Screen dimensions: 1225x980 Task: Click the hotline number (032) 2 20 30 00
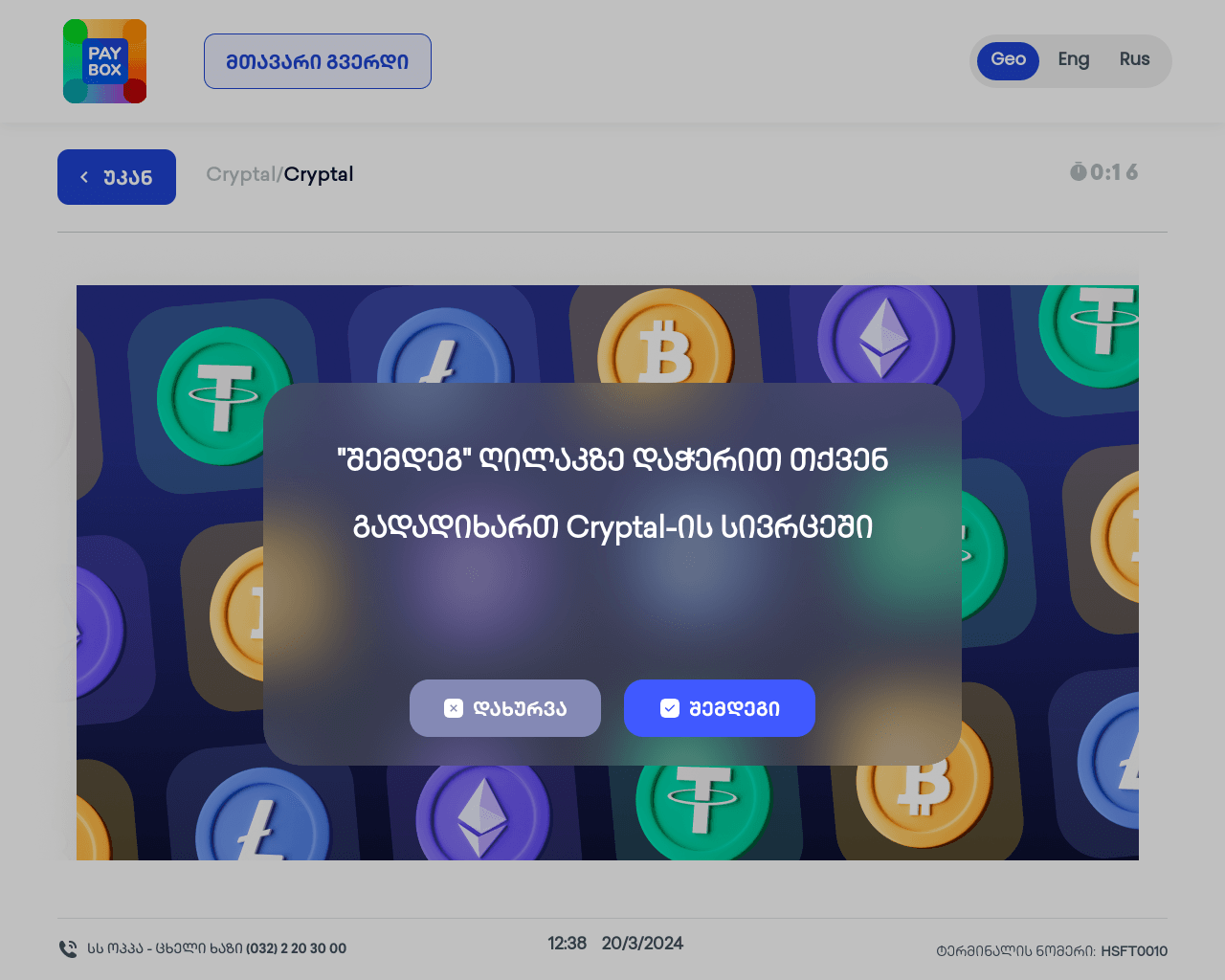coord(296,948)
